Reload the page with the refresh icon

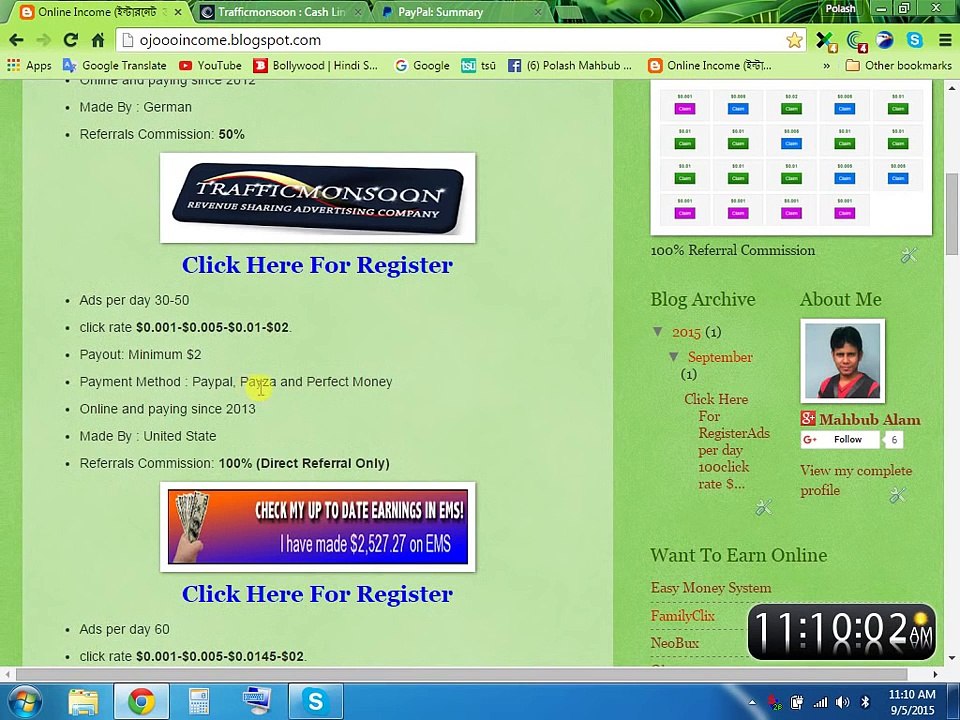tap(70, 40)
